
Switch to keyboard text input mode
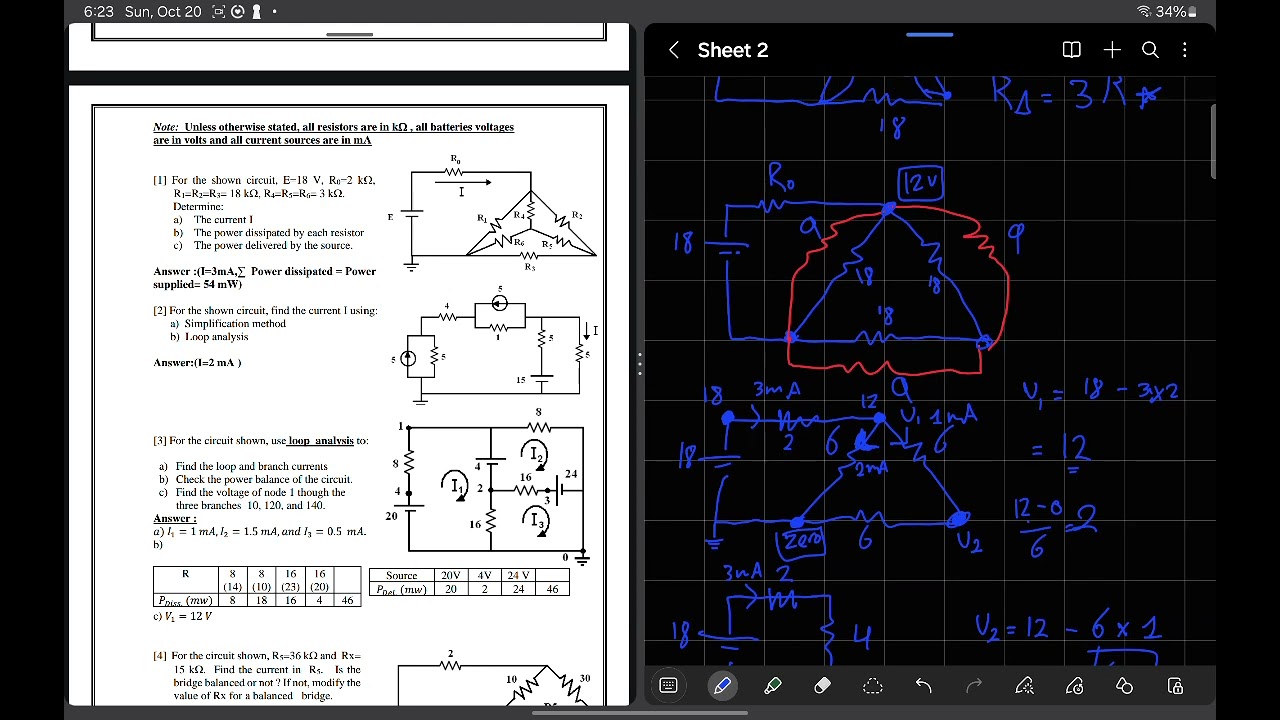point(669,685)
